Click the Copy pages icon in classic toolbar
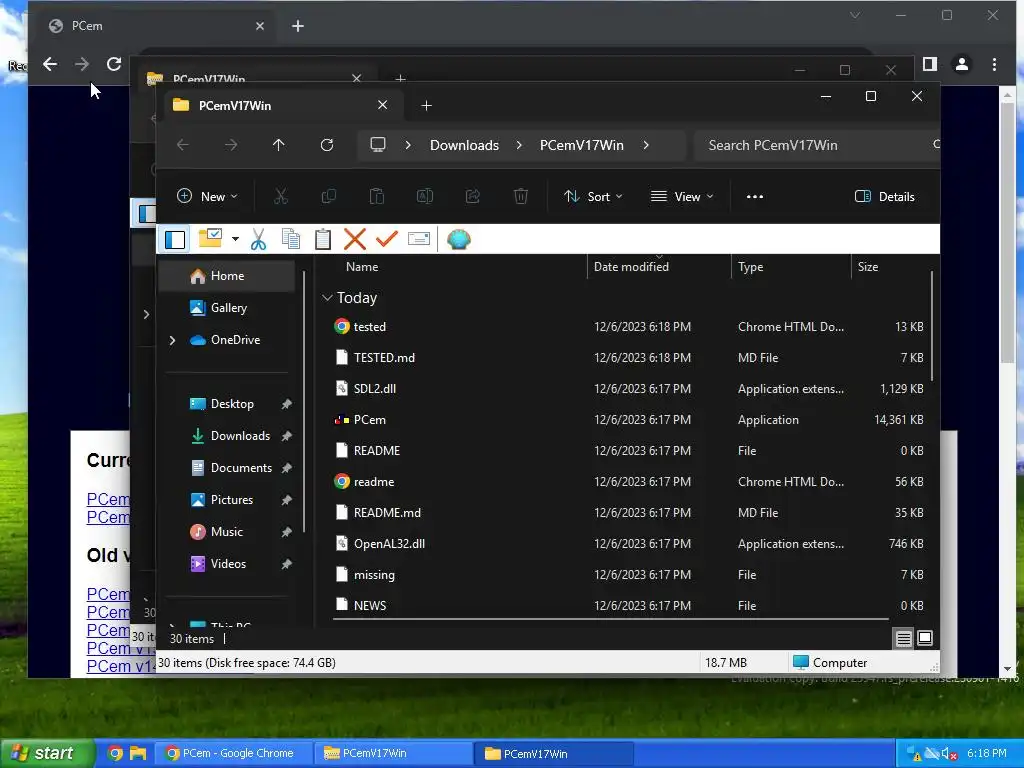Image resolution: width=1024 pixels, height=768 pixels. point(291,240)
